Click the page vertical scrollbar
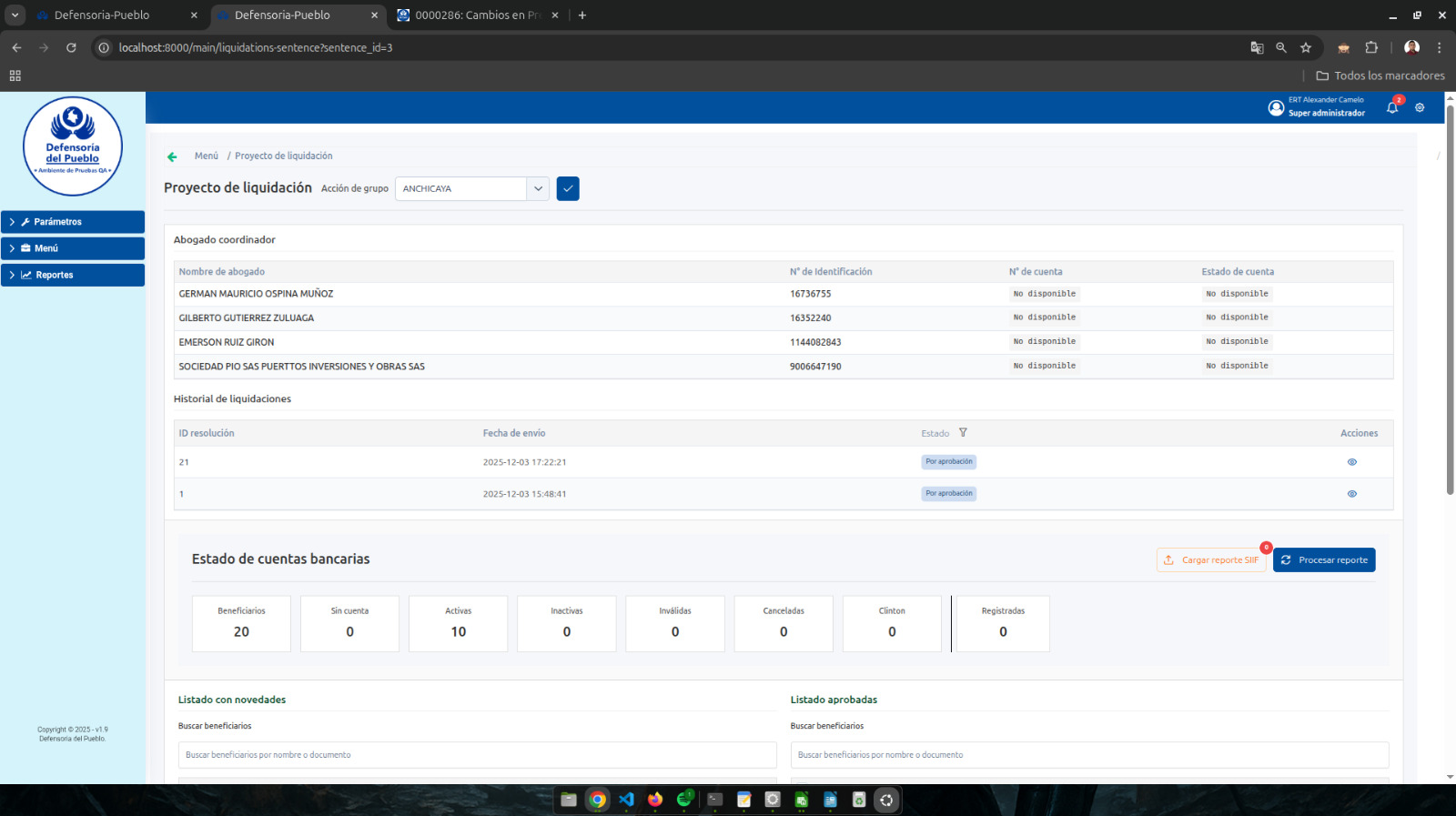1456x816 pixels. click(x=1450, y=300)
